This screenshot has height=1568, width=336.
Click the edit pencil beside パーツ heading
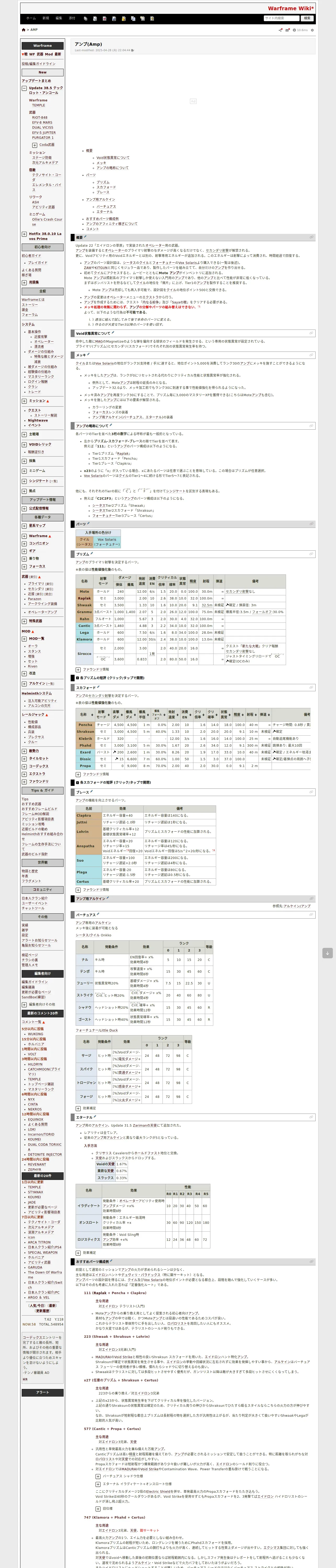tap(88, 523)
